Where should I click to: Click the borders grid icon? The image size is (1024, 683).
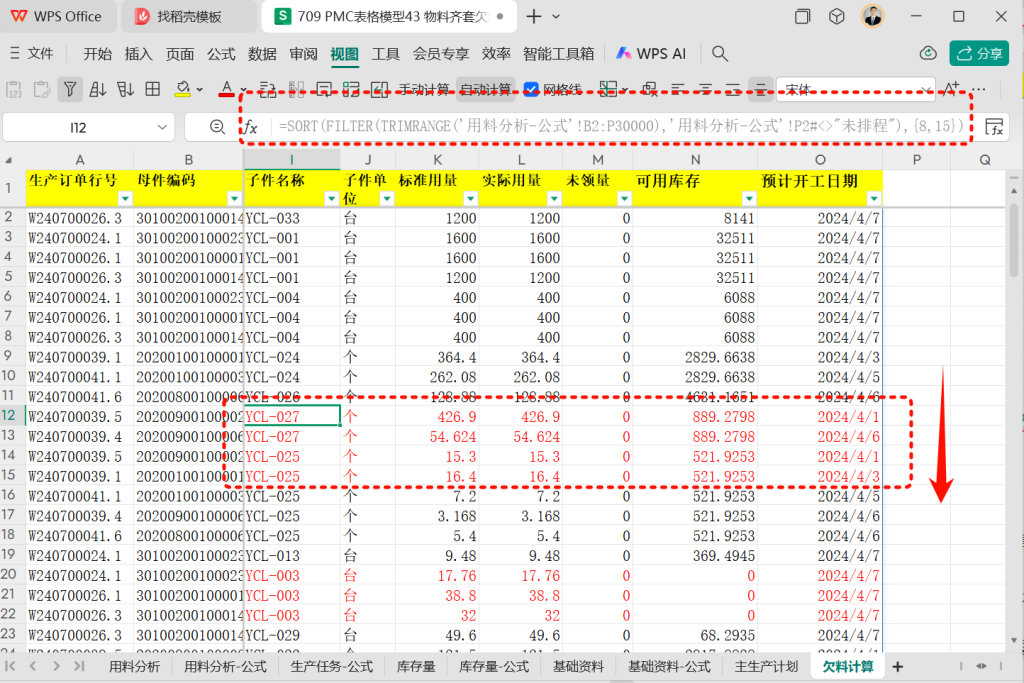click(x=153, y=89)
